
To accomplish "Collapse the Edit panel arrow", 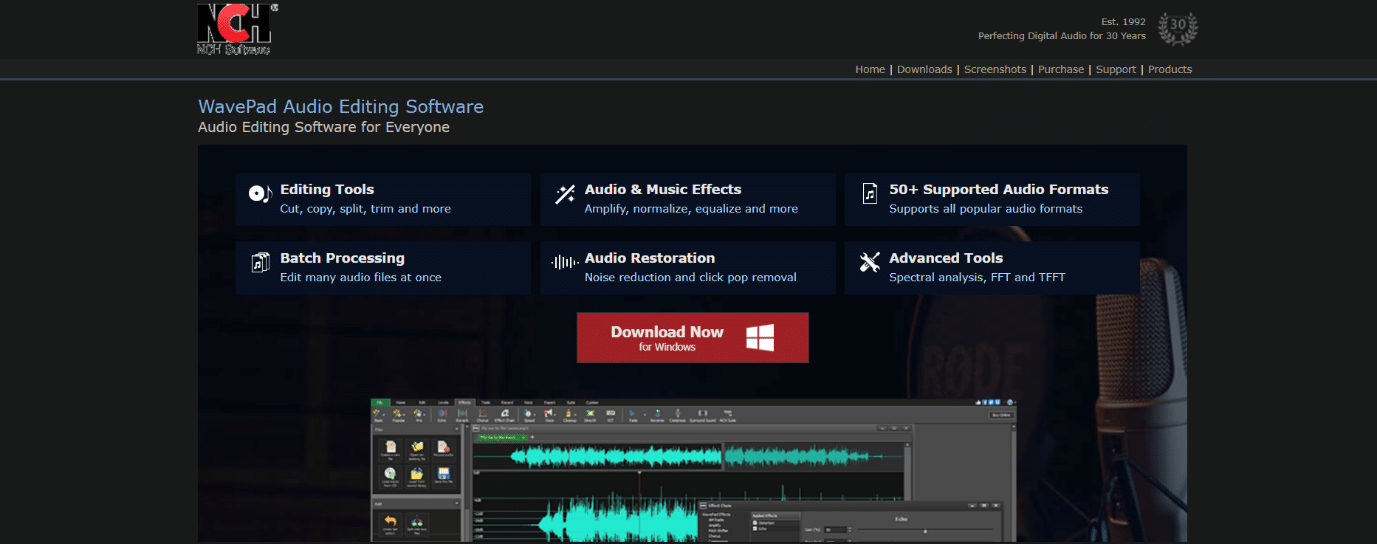I will coord(457,504).
